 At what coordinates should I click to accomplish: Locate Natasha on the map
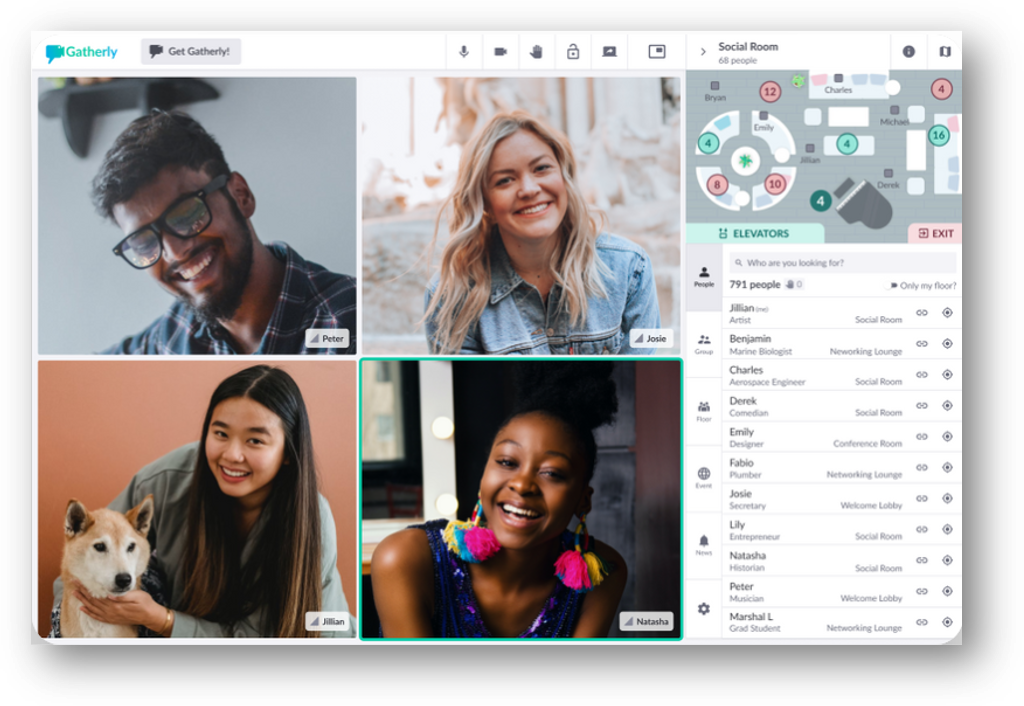tap(946, 561)
